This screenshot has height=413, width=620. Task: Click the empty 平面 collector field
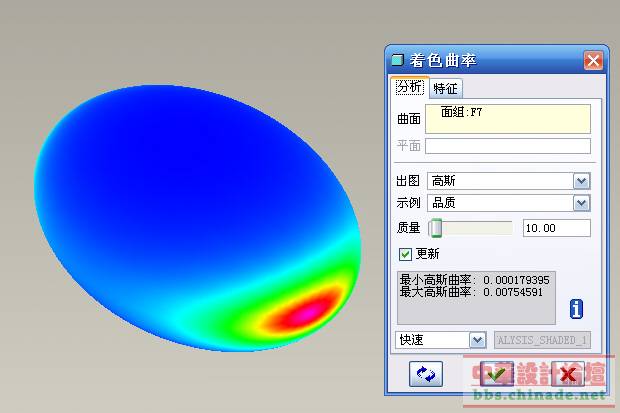coord(508,146)
